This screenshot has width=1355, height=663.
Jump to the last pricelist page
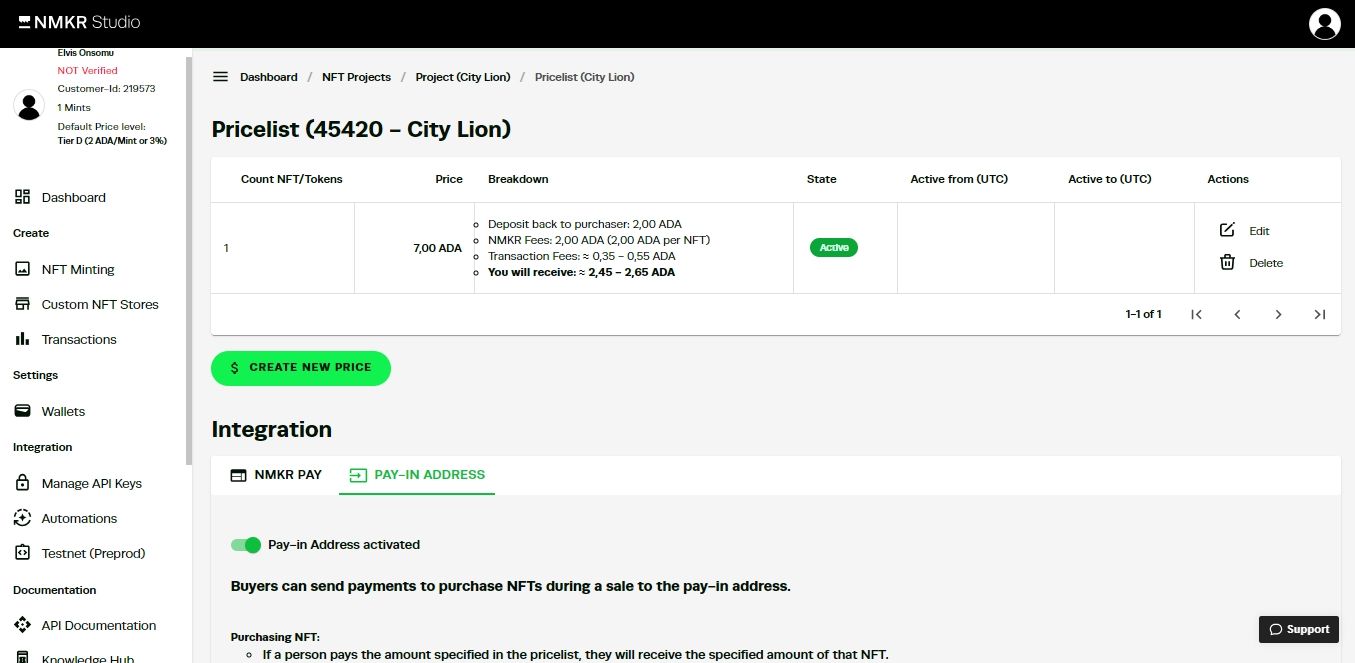click(x=1319, y=314)
